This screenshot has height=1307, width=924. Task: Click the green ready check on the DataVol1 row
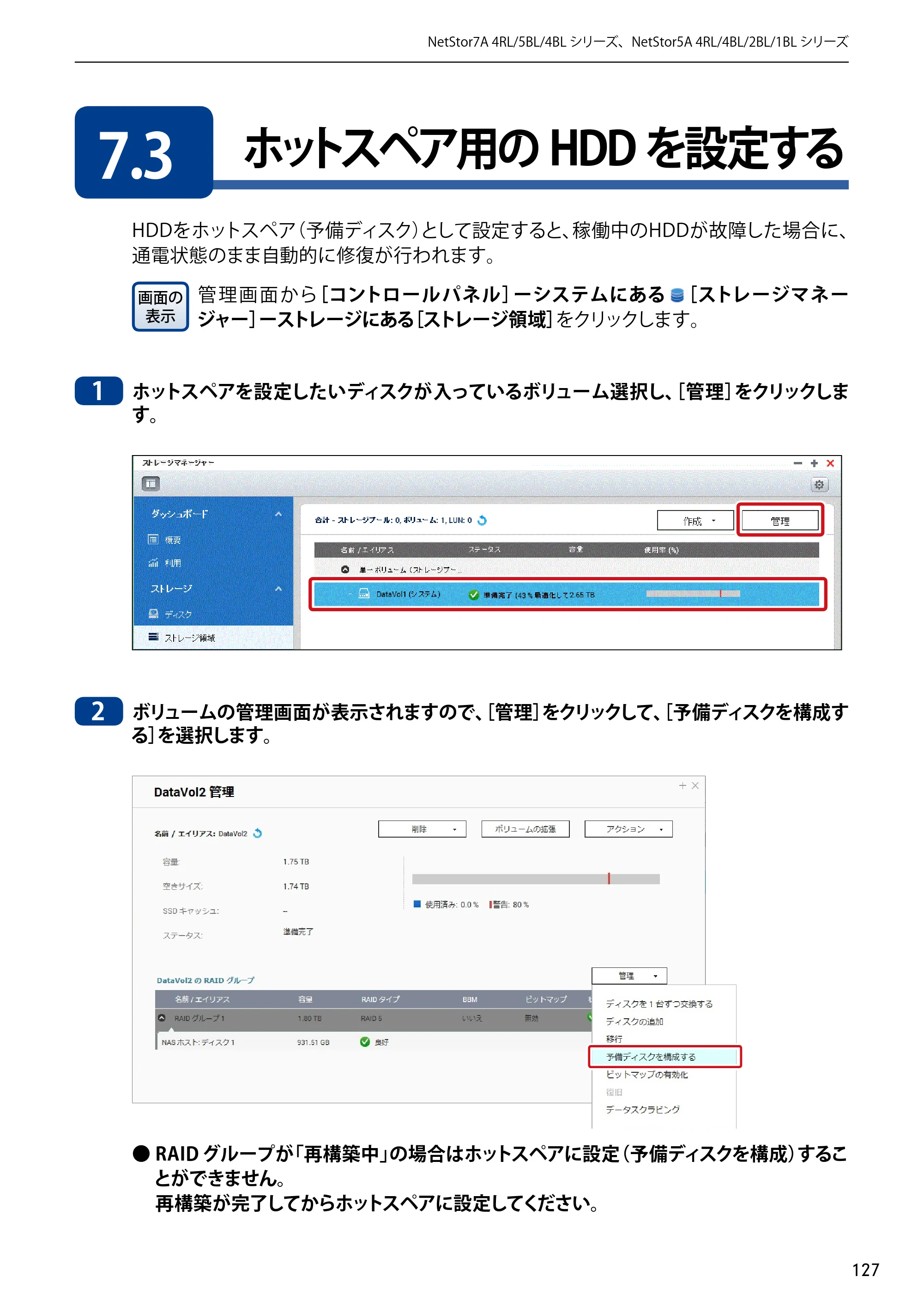click(x=473, y=594)
